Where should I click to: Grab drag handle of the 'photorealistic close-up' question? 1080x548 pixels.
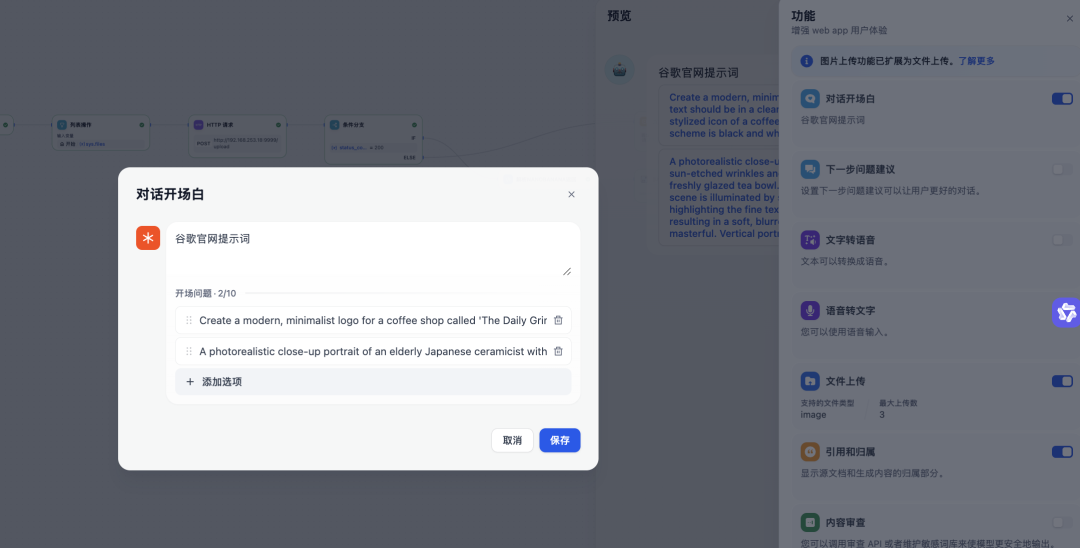[189, 351]
